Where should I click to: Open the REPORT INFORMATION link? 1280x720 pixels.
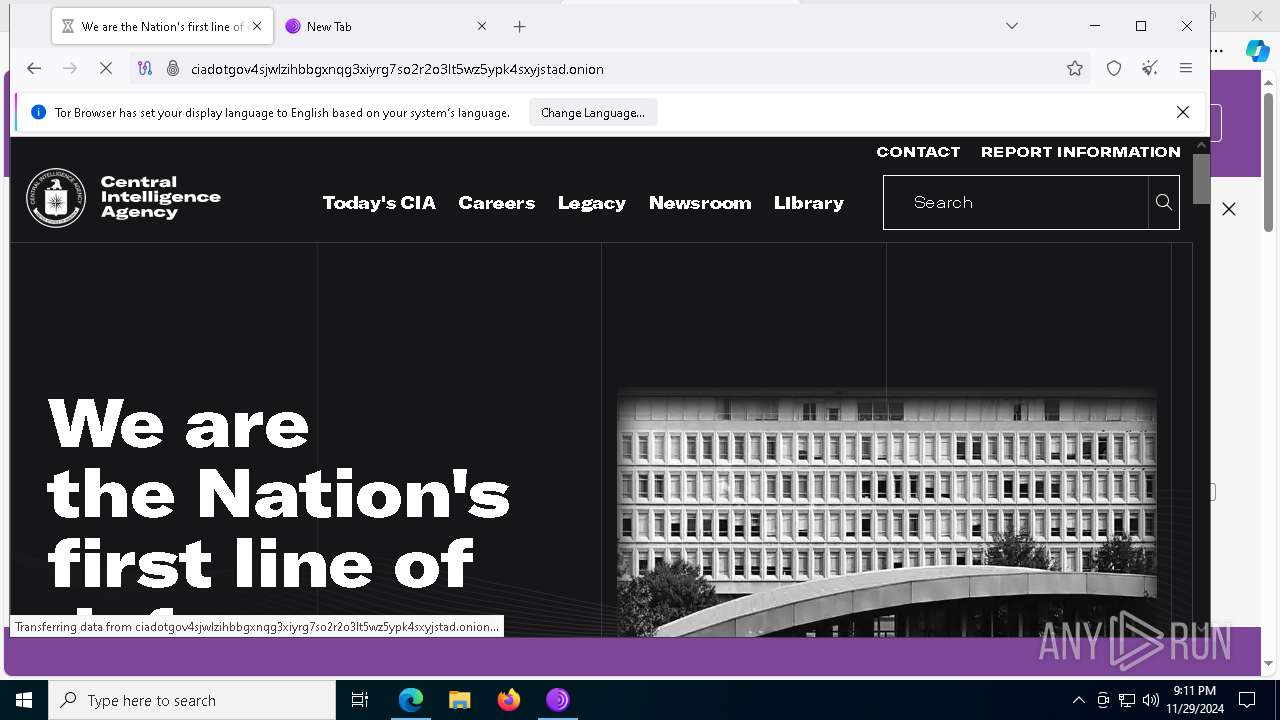pyautogui.click(x=1081, y=152)
